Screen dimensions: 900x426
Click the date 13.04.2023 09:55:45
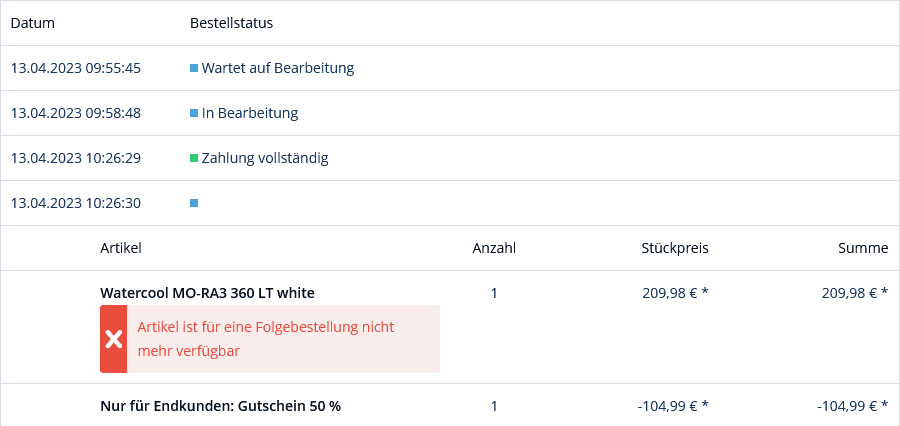[x=75, y=68]
